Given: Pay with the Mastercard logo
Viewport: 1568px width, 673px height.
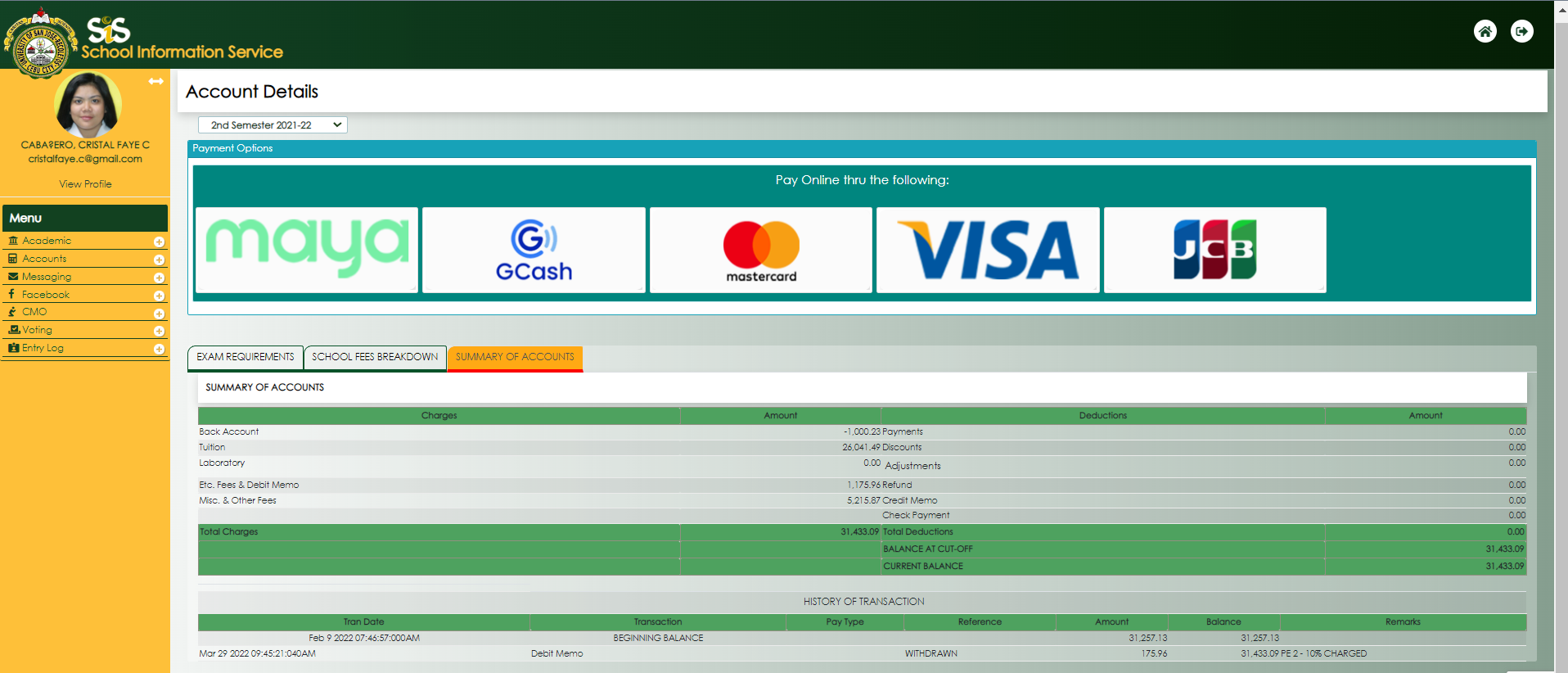Looking at the screenshot, I should [760, 249].
